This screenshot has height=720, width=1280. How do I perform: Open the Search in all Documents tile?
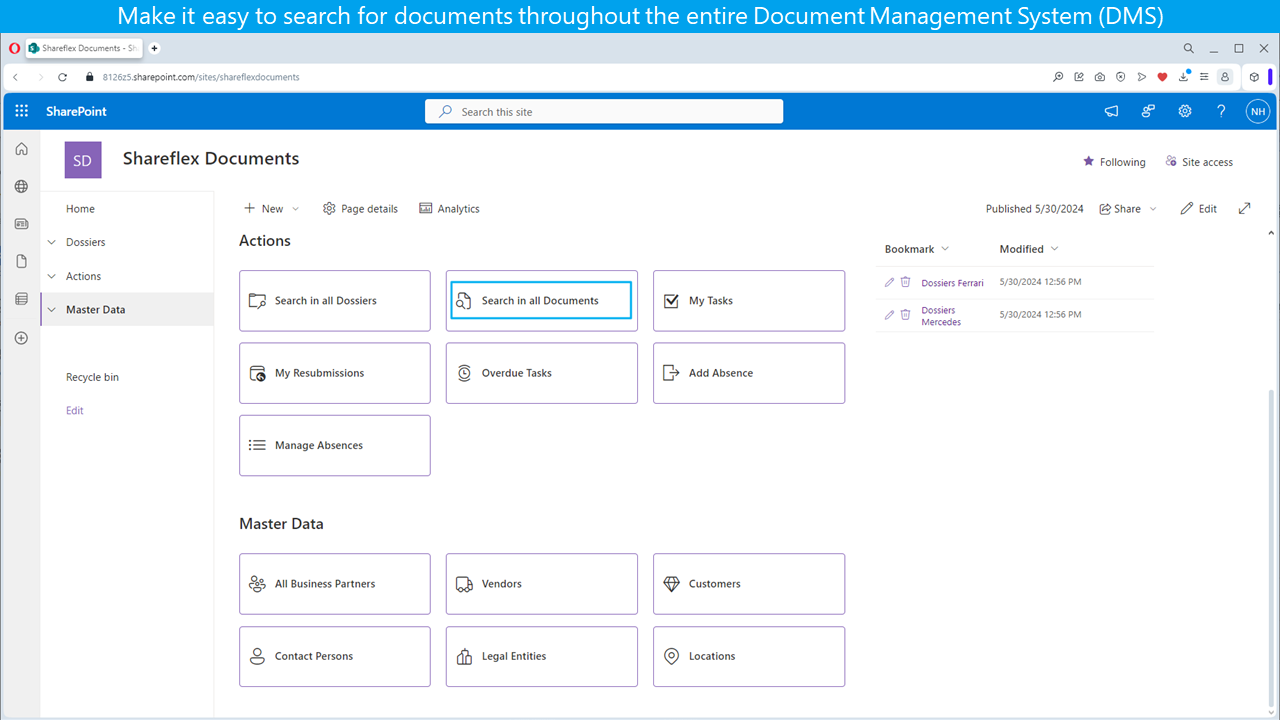541,301
